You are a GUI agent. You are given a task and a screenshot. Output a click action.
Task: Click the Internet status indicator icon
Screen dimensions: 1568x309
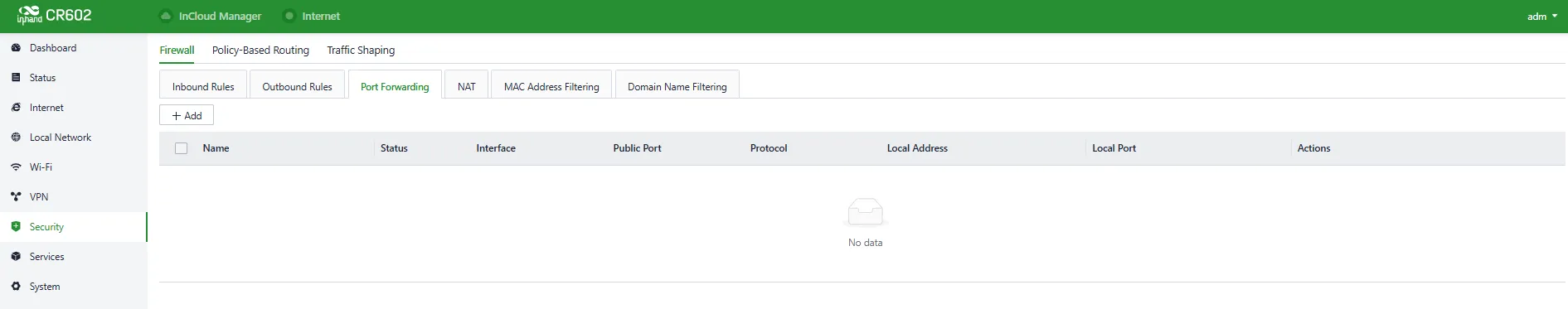tap(289, 16)
